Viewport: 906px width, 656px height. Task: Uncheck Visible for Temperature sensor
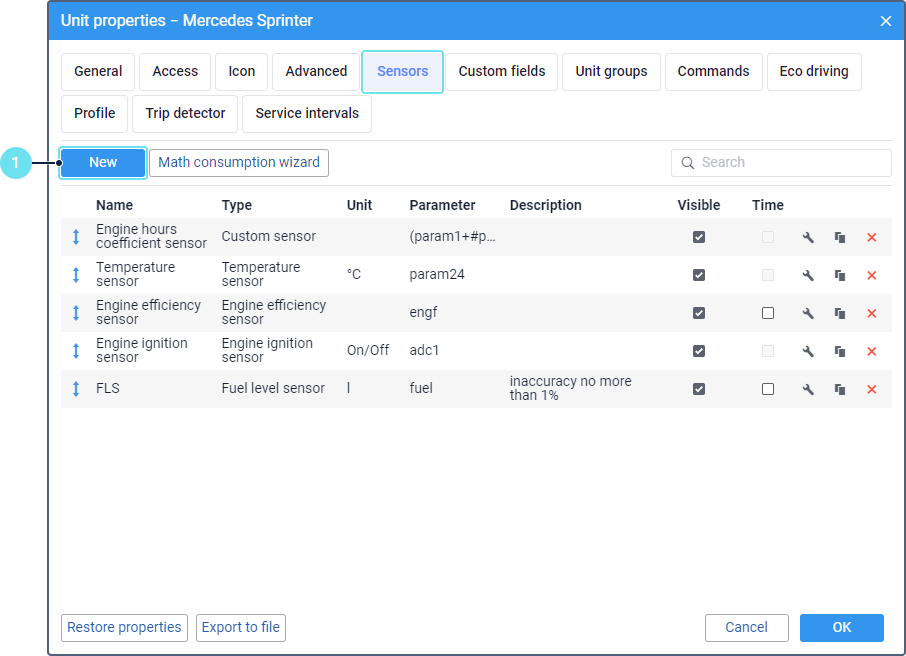tap(699, 275)
